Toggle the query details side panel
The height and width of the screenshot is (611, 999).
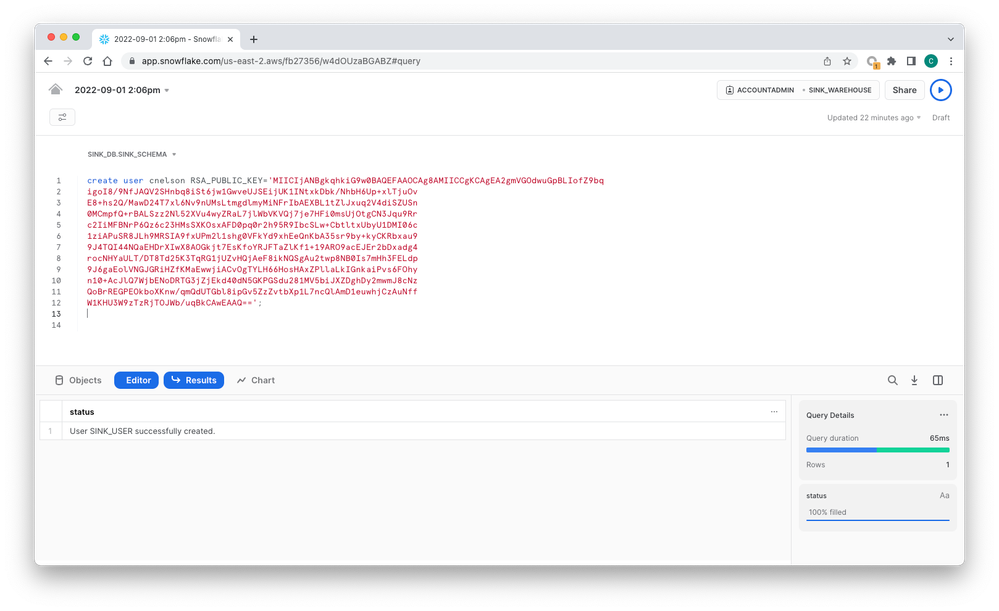[938, 380]
